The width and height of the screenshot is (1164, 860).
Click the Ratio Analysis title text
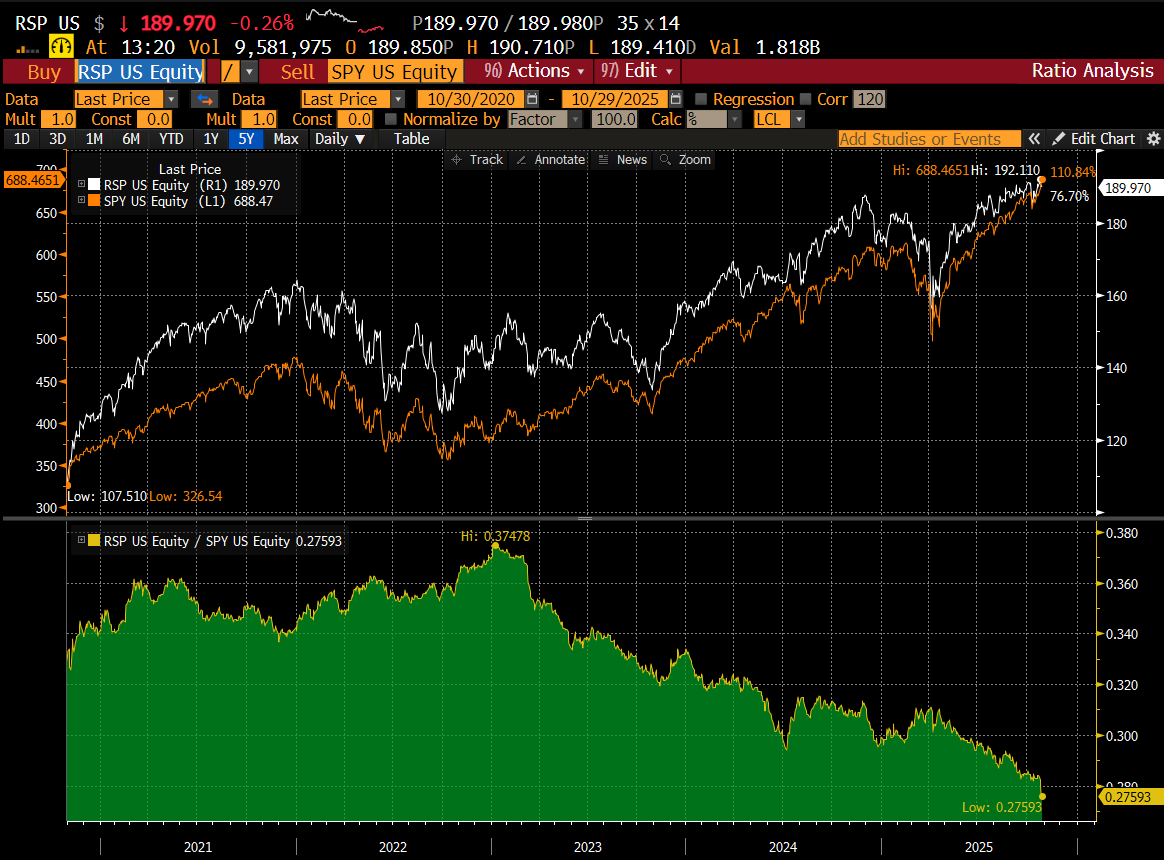click(1093, 71)
